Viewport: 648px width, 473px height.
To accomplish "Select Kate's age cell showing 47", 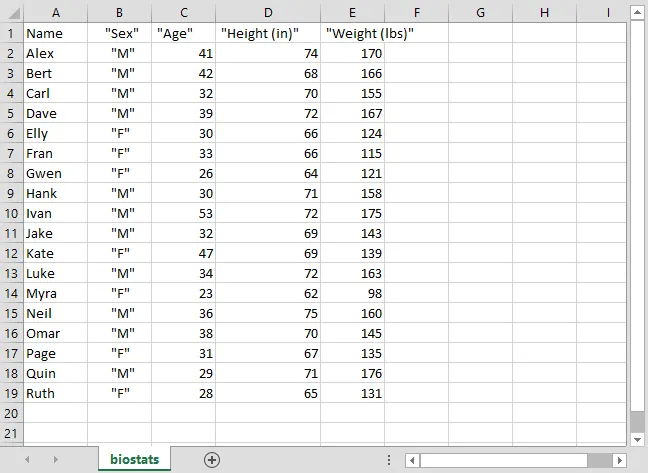I will coord(183,253).
